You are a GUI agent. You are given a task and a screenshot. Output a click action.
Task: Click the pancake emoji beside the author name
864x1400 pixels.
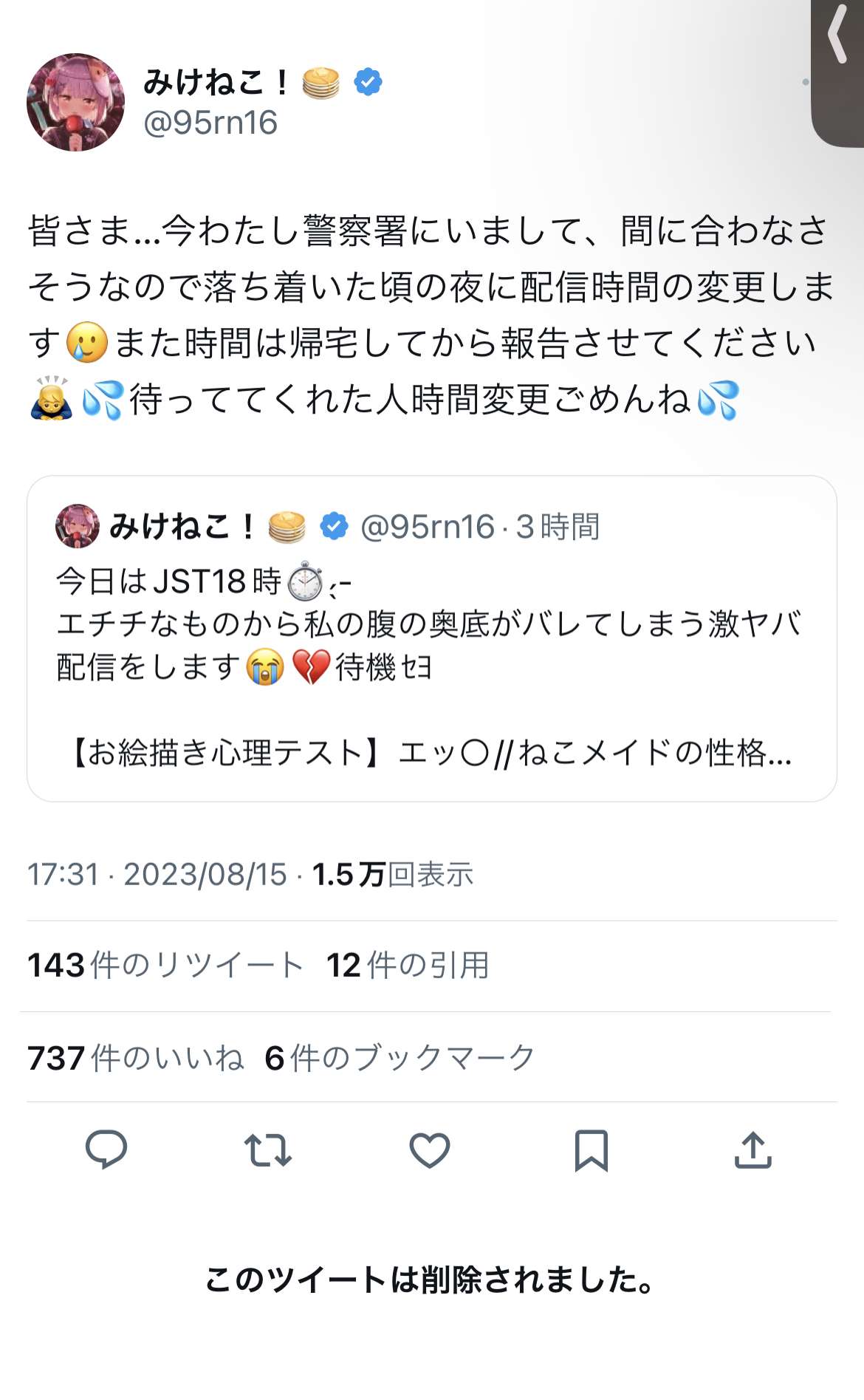pos(320,82)
